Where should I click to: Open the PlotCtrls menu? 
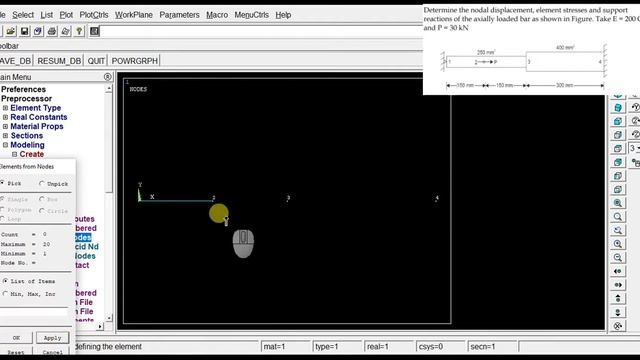[94, 15]
